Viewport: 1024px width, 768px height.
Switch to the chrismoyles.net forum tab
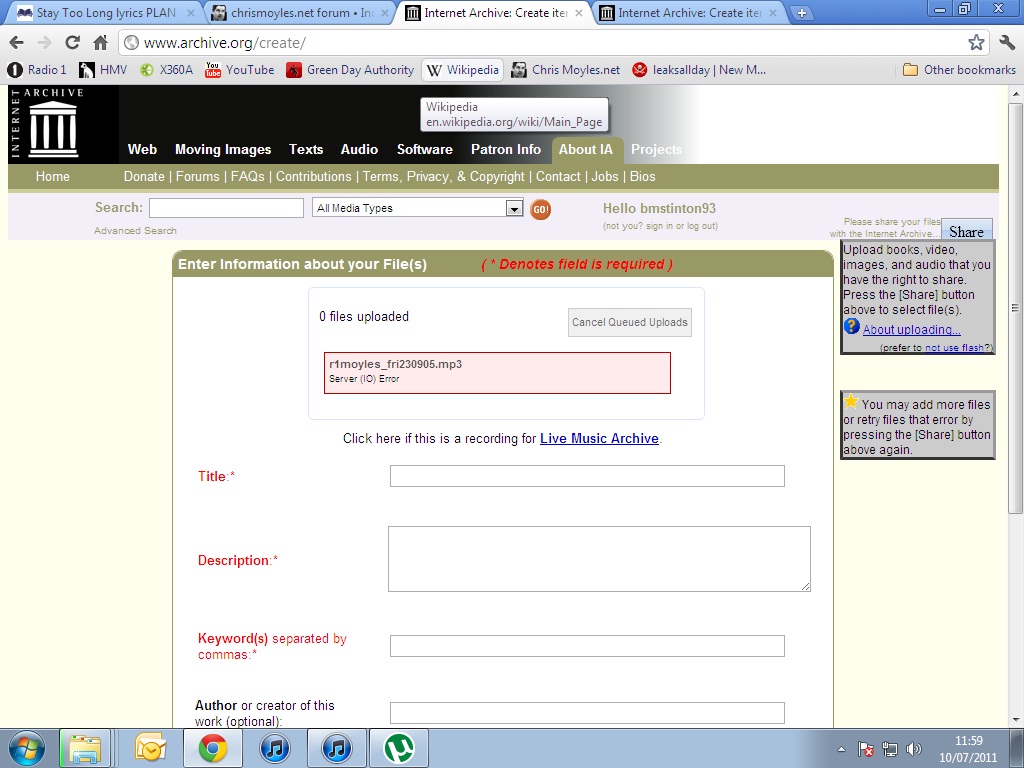298,13
